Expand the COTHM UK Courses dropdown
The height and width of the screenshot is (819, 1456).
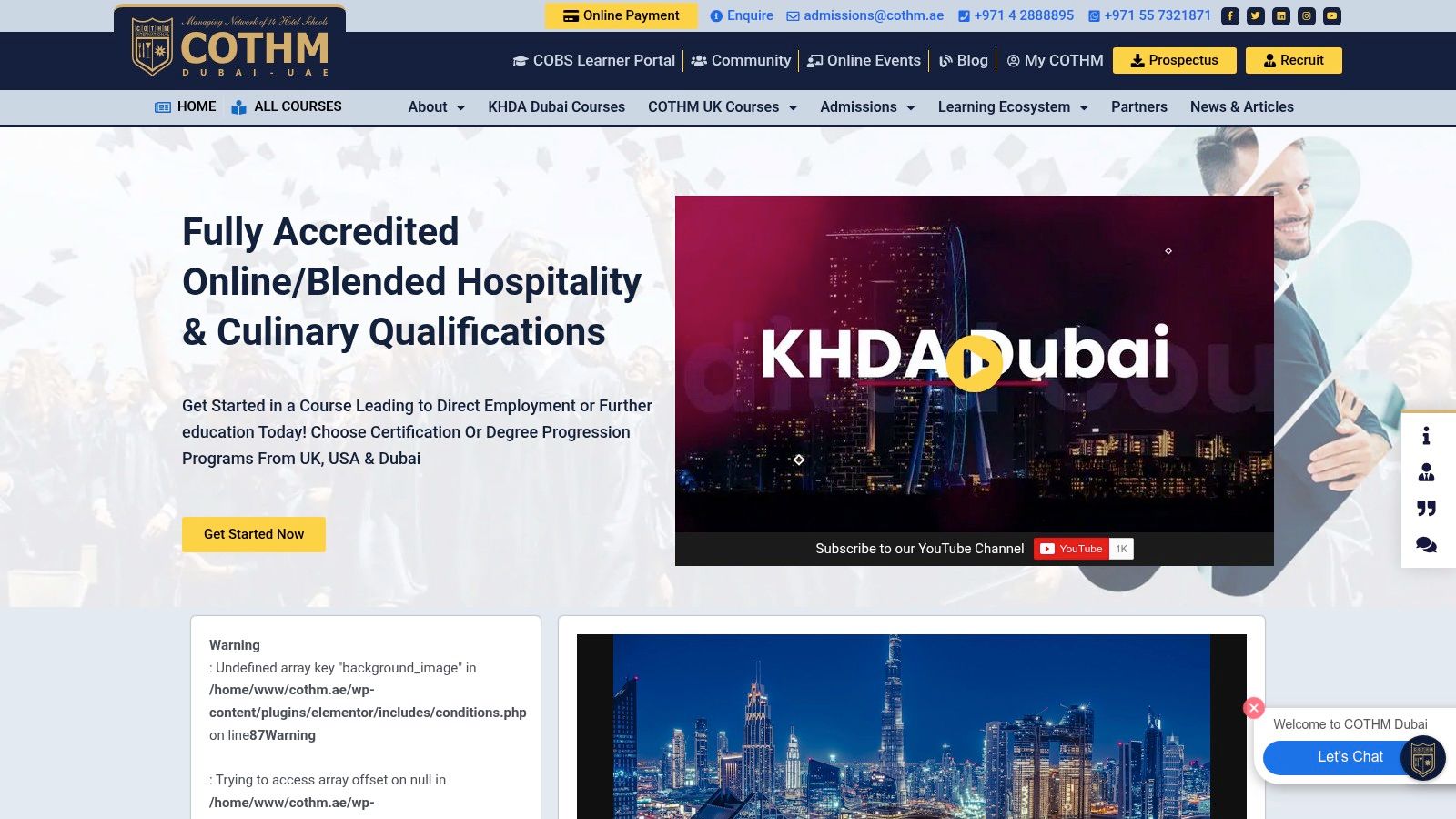(723, 106)
